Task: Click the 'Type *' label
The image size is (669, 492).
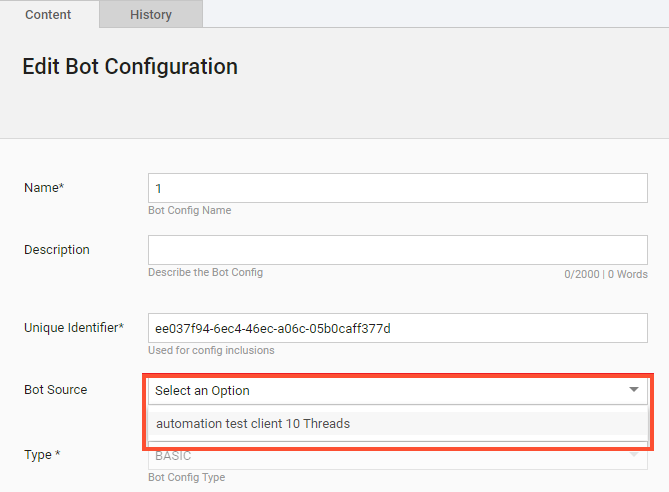Action: click(x=42, y=455)
